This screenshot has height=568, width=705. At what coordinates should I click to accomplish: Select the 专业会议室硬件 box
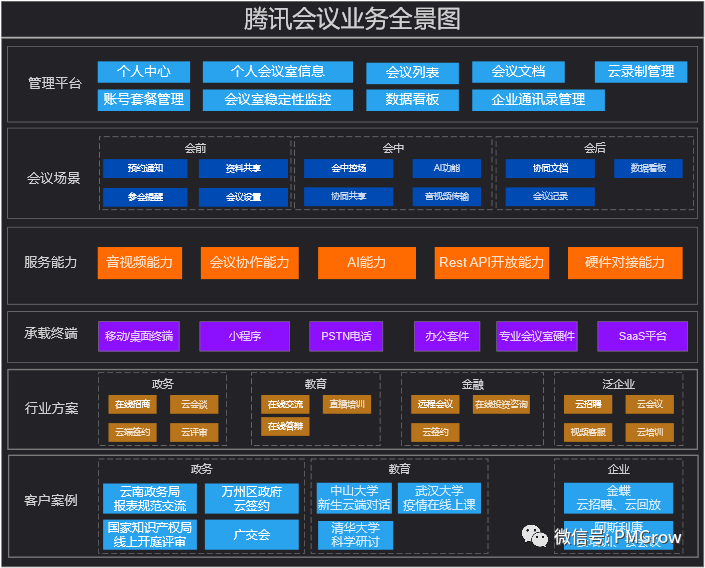[537, 336]
